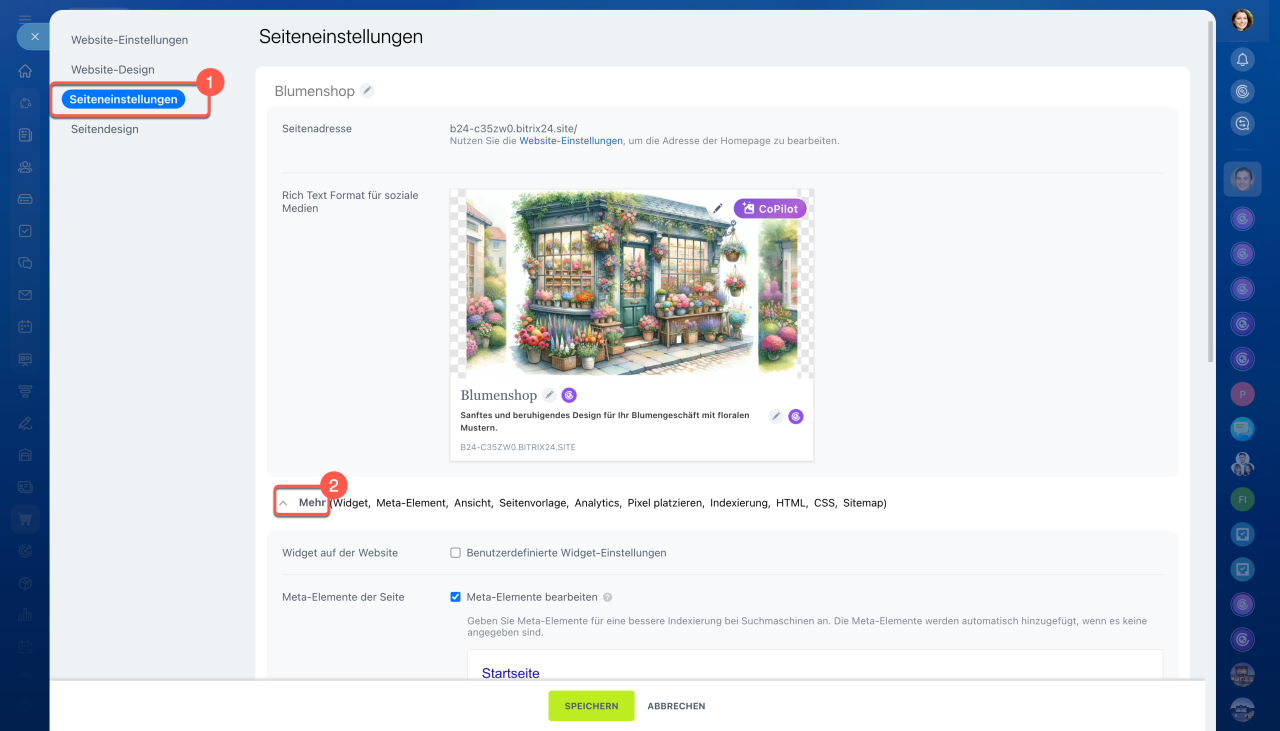Open the teal chat bubble item in the right sidebar
The width and height of the screenshot is (1280, 731).
click(1242, 429)
